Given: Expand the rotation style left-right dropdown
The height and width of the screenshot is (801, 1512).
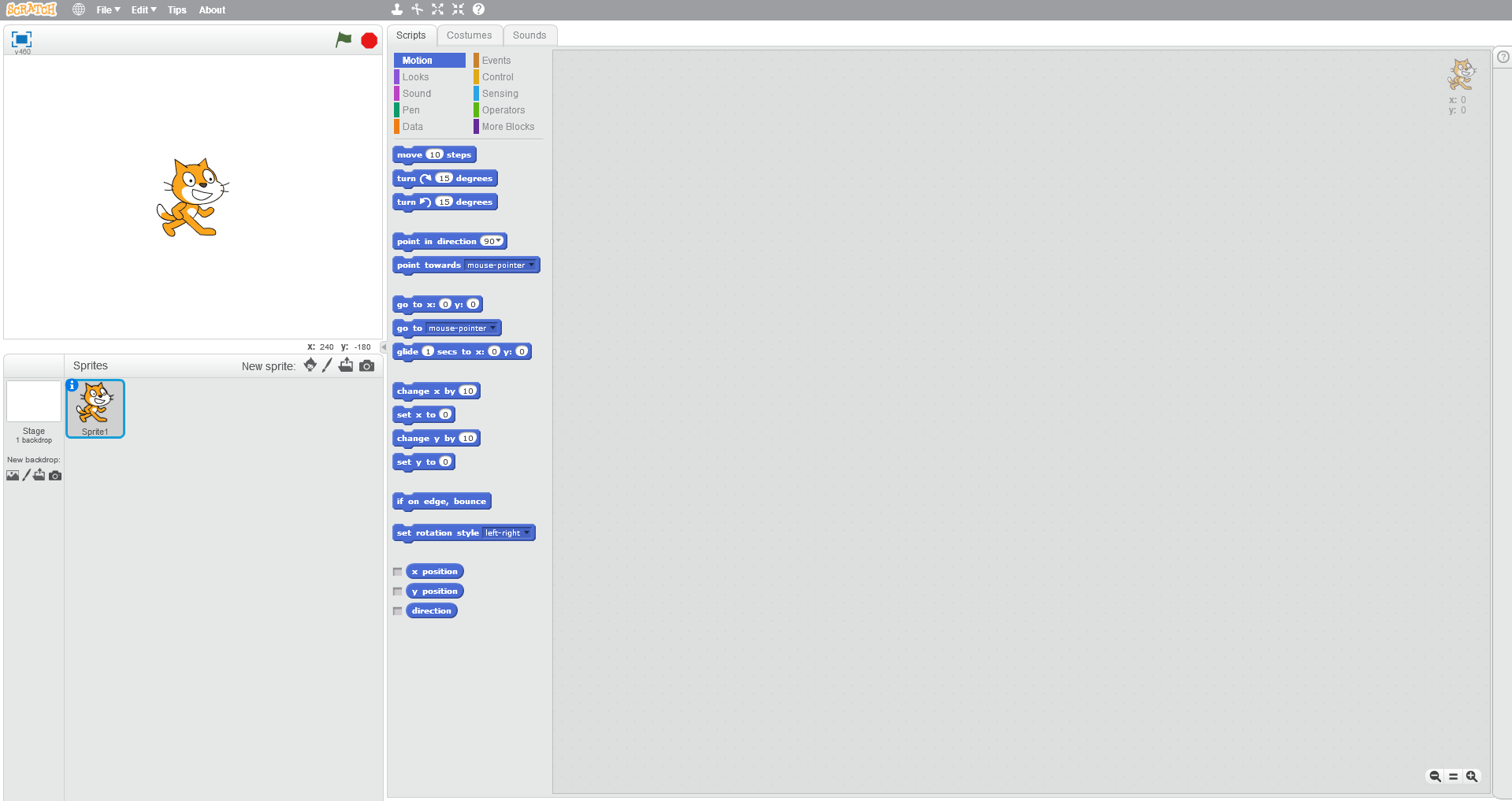Looking at the screenshot, I should click(526, 533).
